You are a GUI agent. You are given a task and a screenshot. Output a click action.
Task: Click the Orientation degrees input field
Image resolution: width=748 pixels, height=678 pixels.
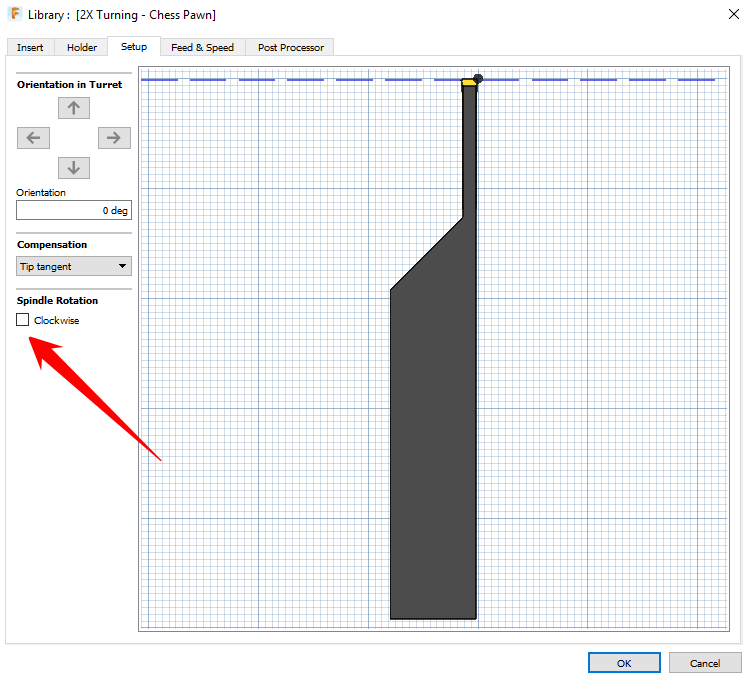tap(74, 210)
